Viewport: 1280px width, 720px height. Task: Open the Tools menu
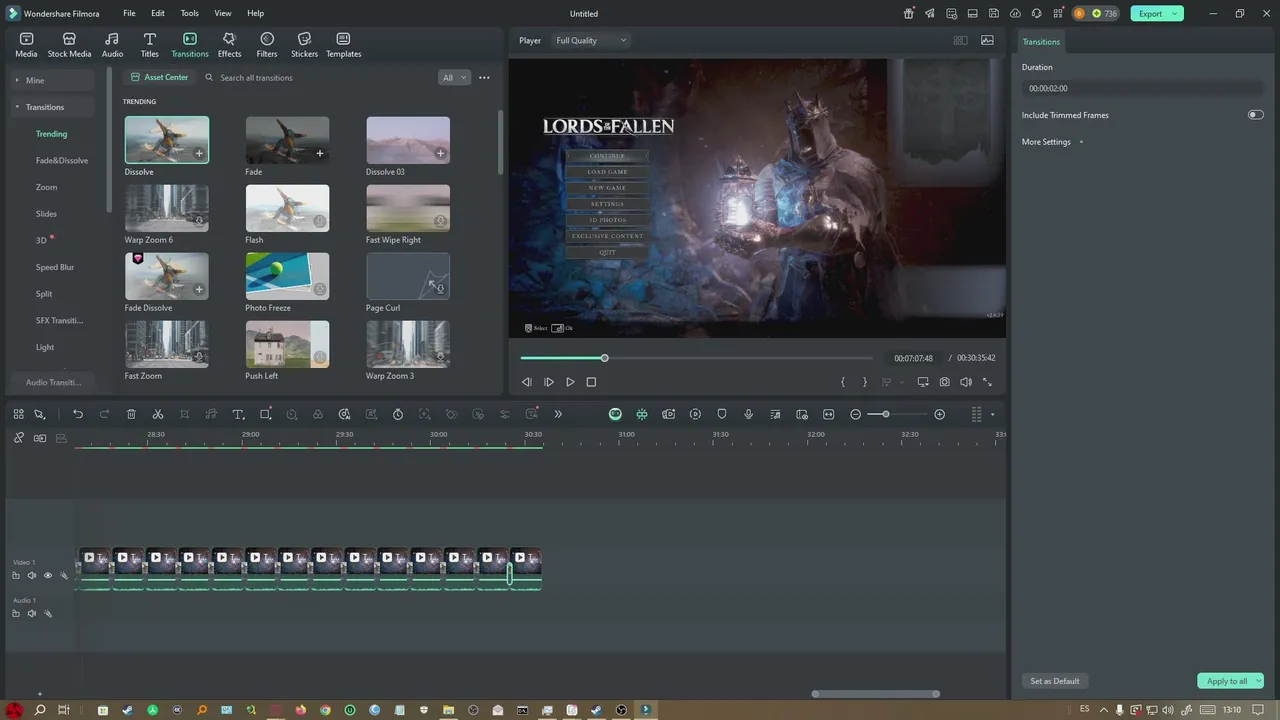click(189, 13)
